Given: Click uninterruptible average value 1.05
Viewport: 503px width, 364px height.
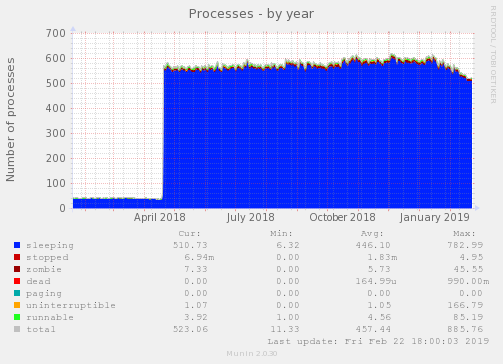Looking at the screenshot, I should tap(379, 305).
